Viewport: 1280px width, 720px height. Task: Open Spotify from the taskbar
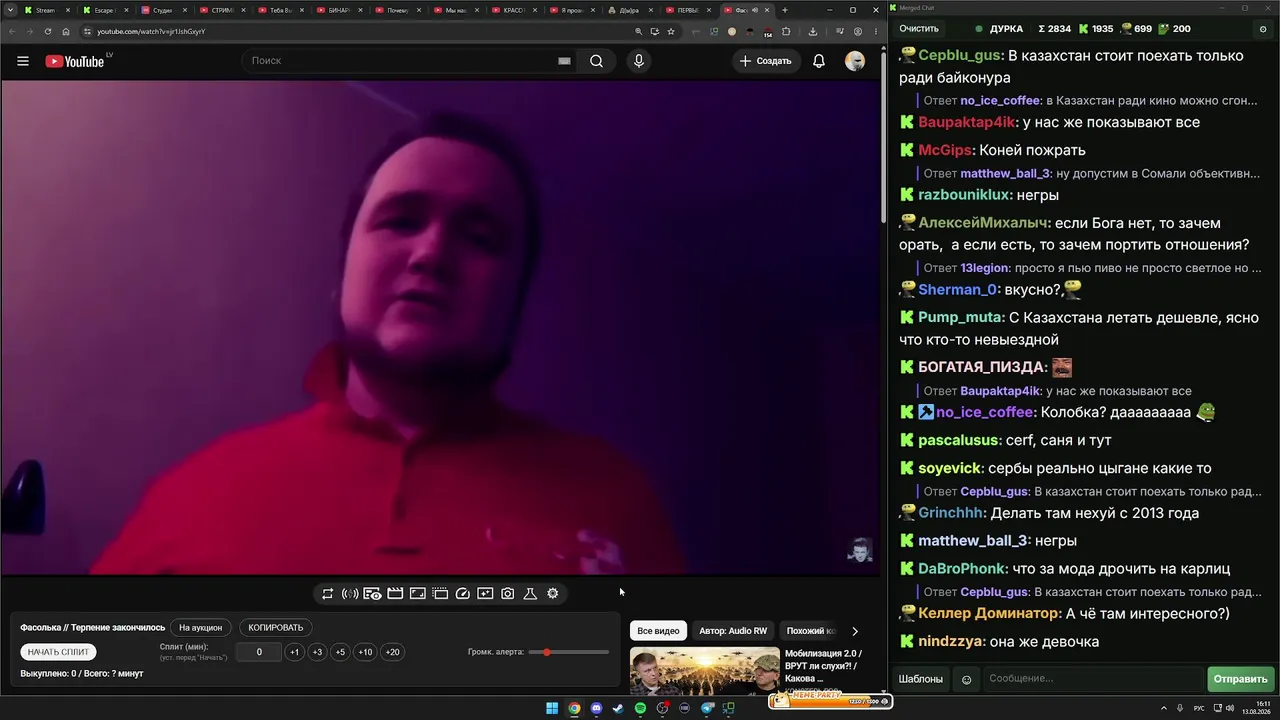[640, 708]
